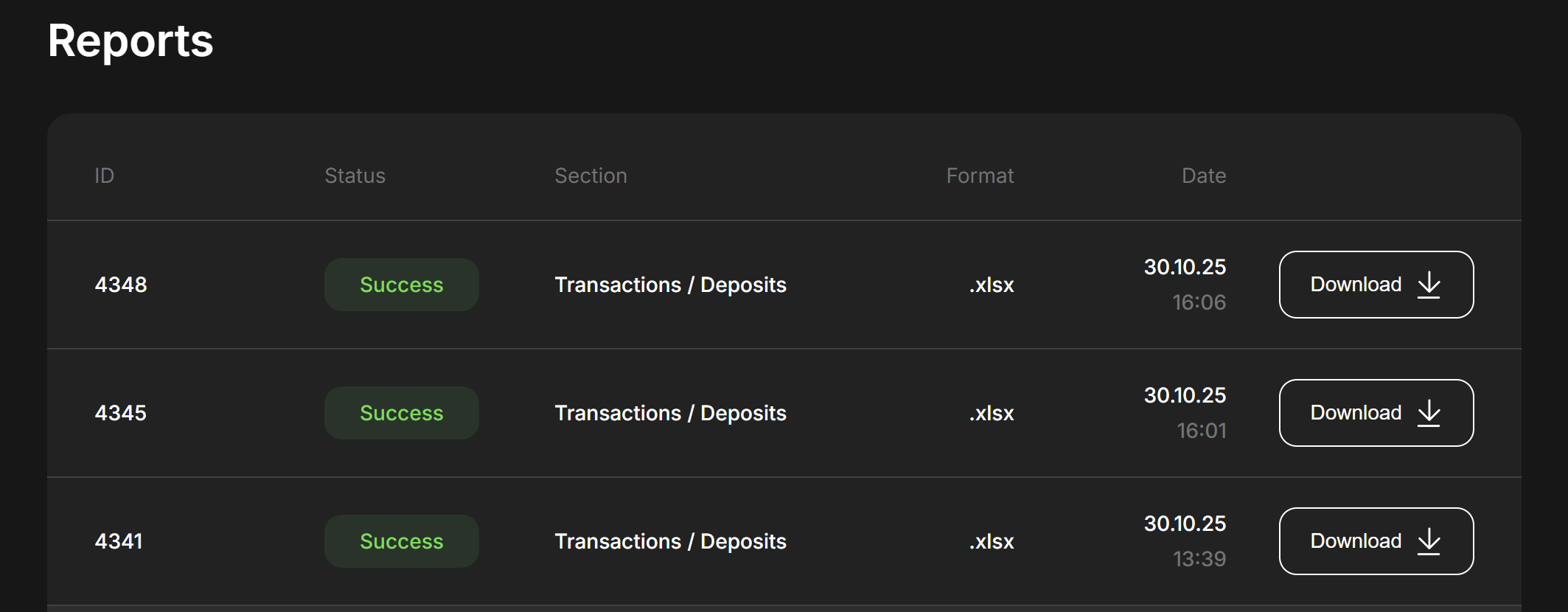1568x612 pixels.
Task: Click the Success badge on report 4341
Action: pyautogui.click(x=402, y=541)
